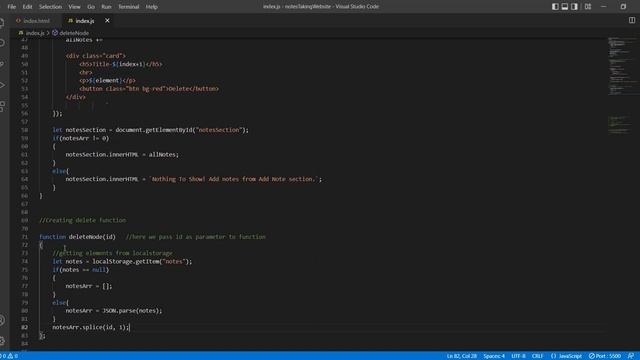Image resolution: width=640 pixels, height=360 pixels.
Task: Click the '<button class="btn bg-red">' line
Action: tap(149, 89)
